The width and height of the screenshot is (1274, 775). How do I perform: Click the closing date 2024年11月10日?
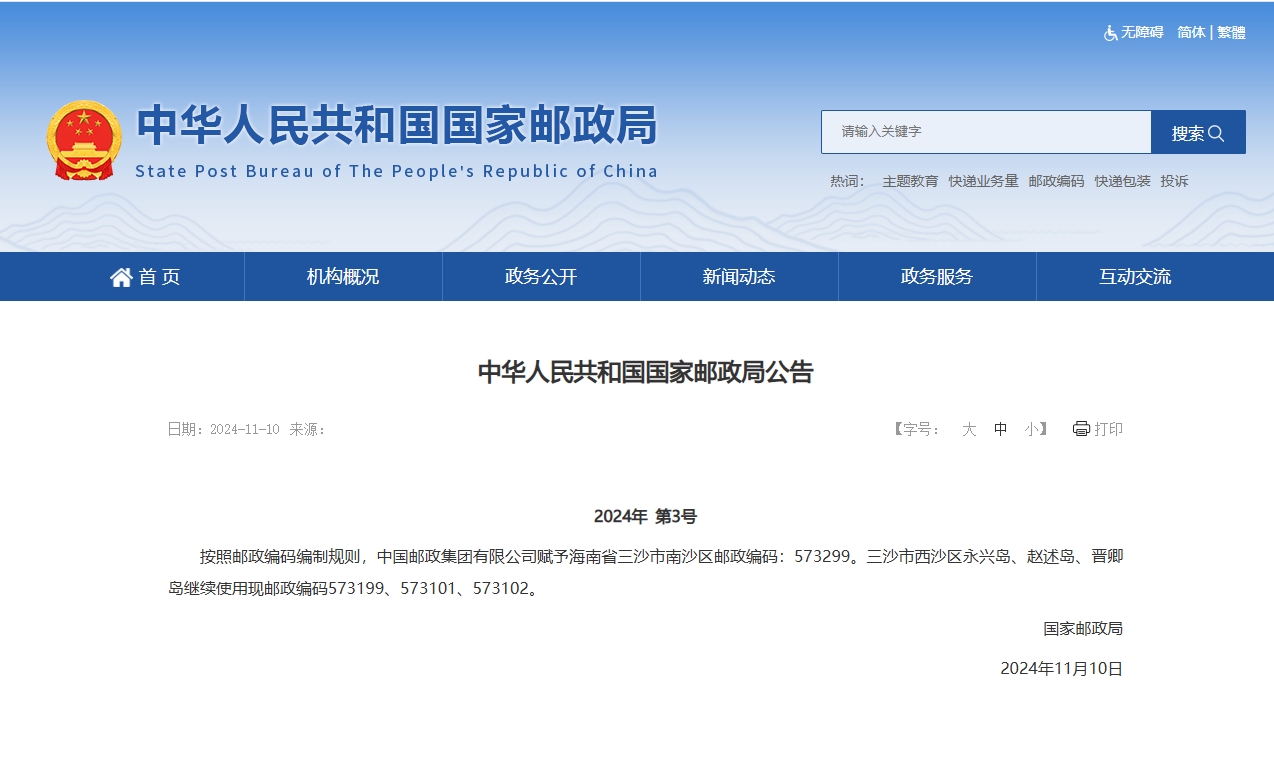point(1062,669)
